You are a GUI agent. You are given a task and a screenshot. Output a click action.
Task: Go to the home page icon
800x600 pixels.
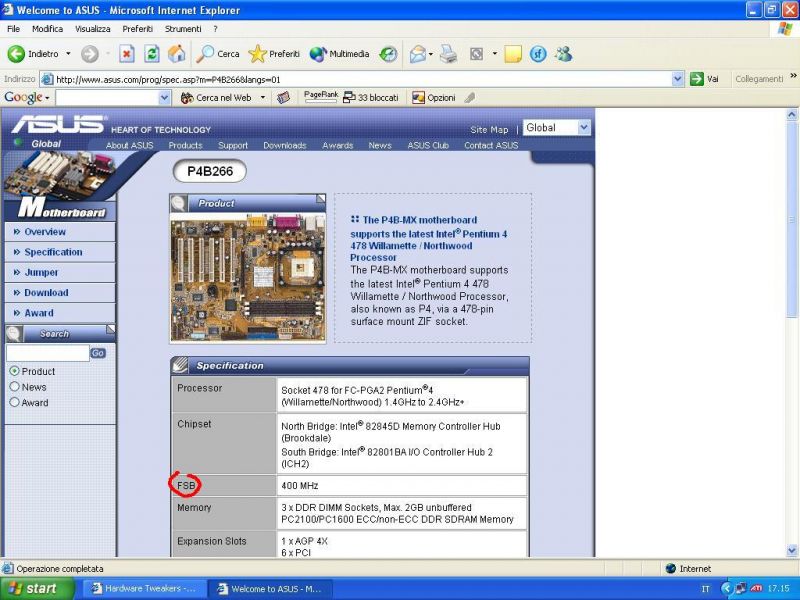coord(177,54)
